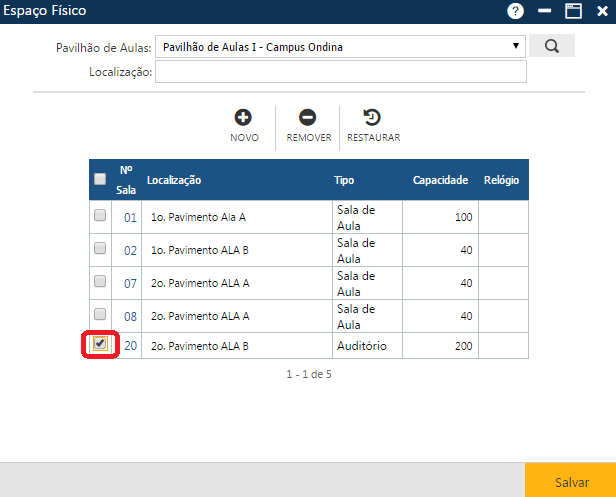
Task: Click the Restaurar restore icon
Action: click(x=373, y=117)
